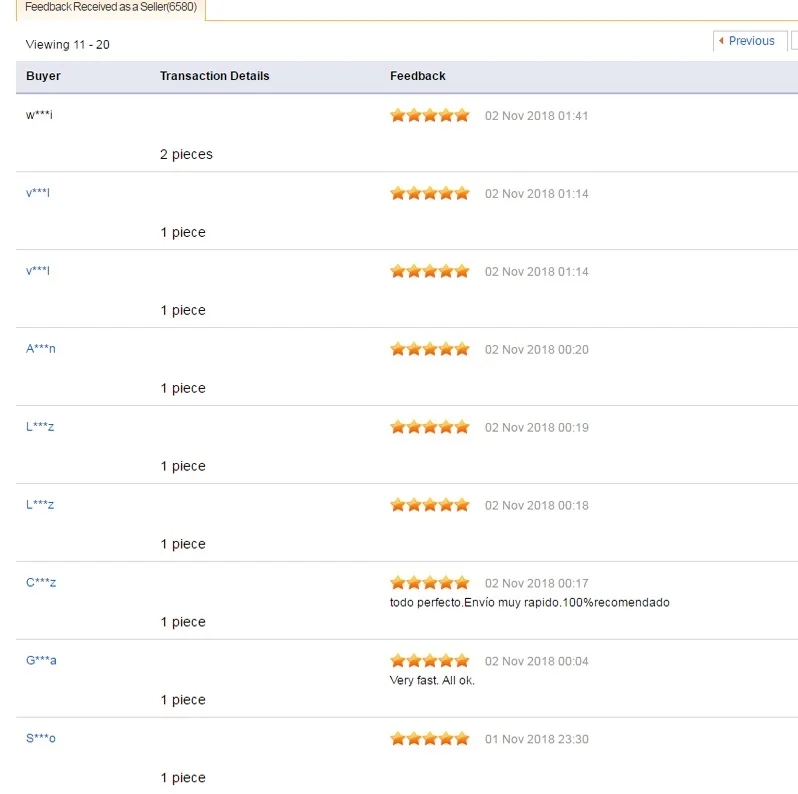Click the star rating on S***o's feedback
The width and height of the screenshot is (798, 794).
(430, 739)
